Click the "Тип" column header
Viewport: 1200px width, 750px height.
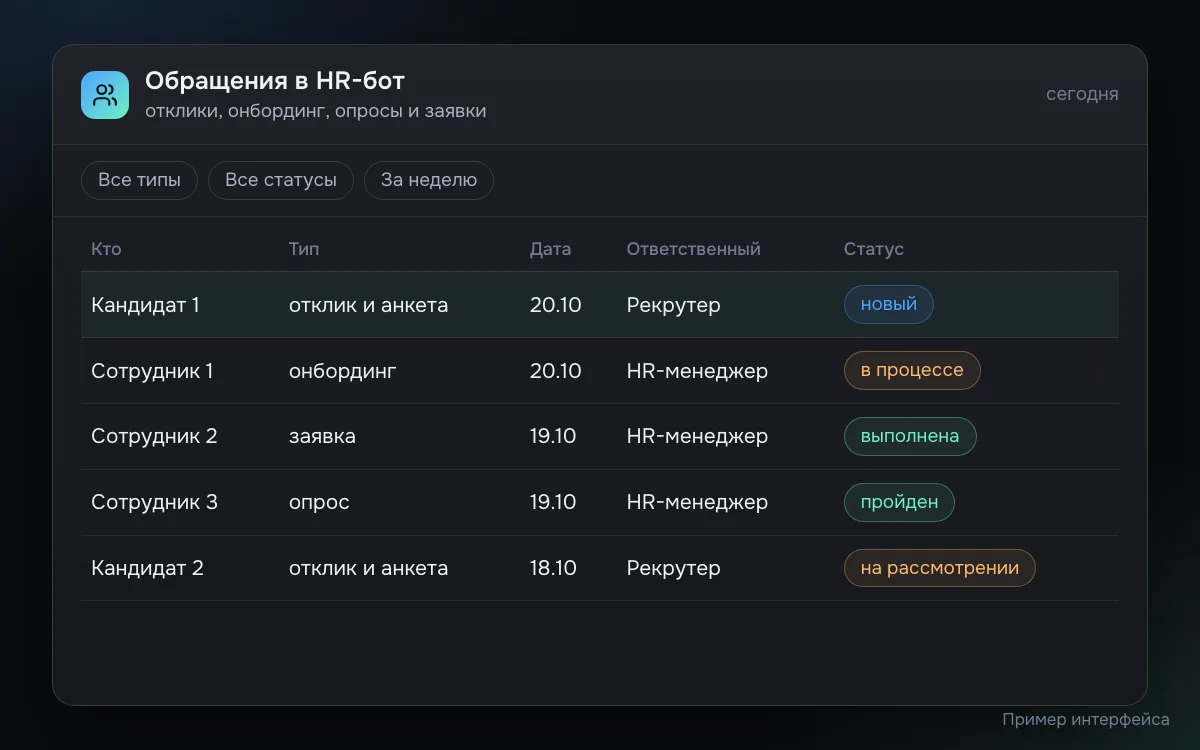[304, 249]
